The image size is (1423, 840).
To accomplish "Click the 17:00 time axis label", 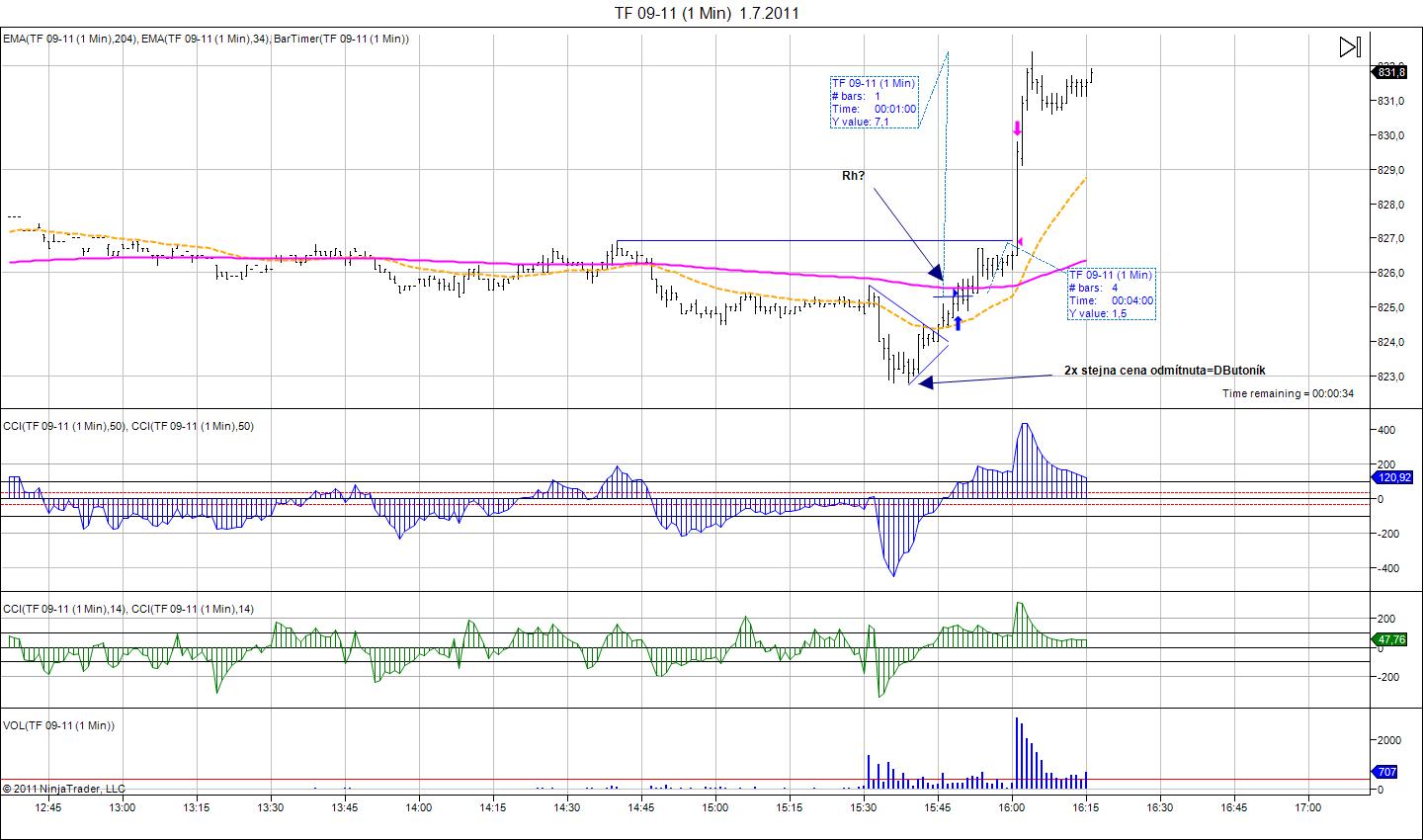I will [1307, 807].
